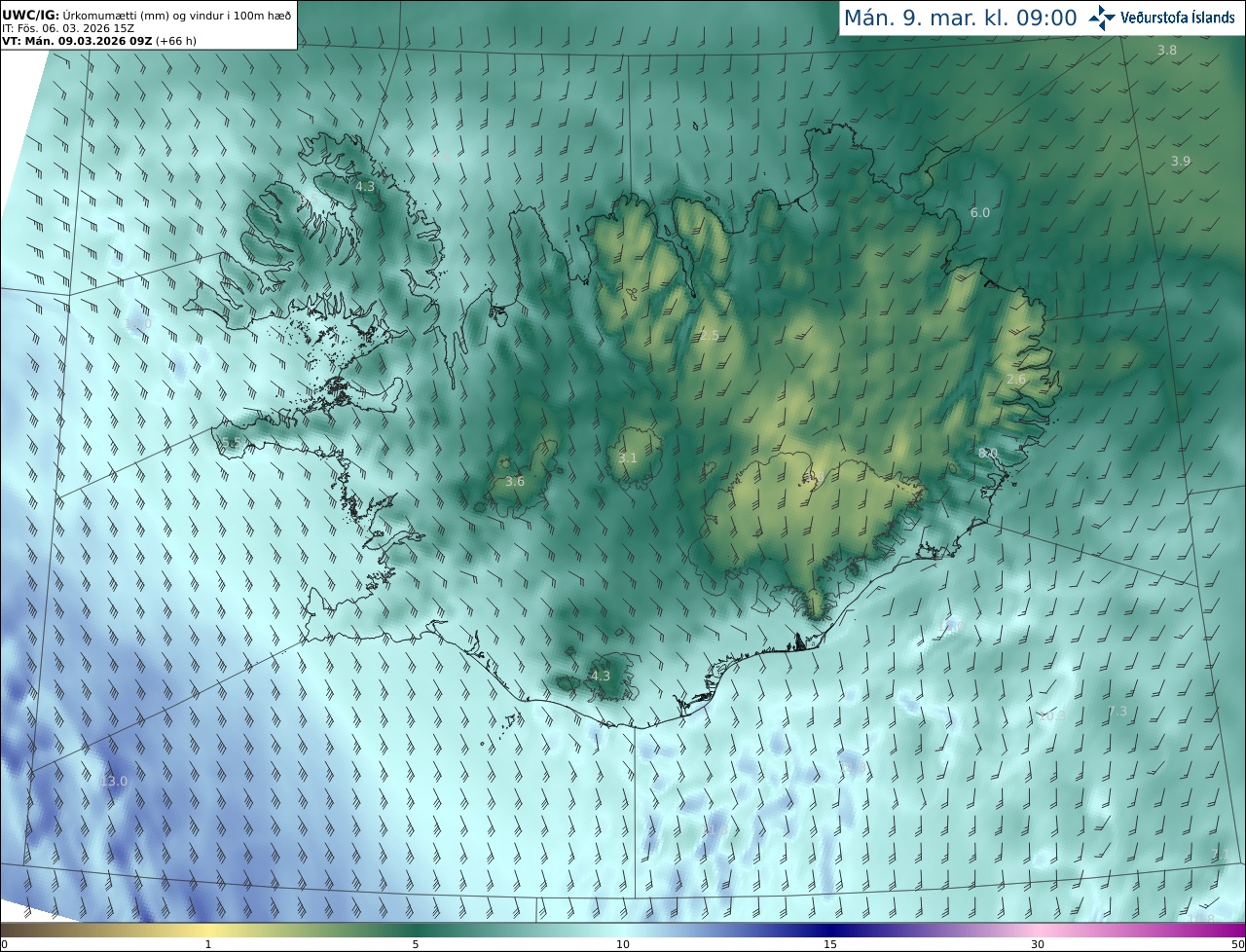Pick the yellow colour band above tick 1
Screen dimensions: 1246x952
(208, 930)
